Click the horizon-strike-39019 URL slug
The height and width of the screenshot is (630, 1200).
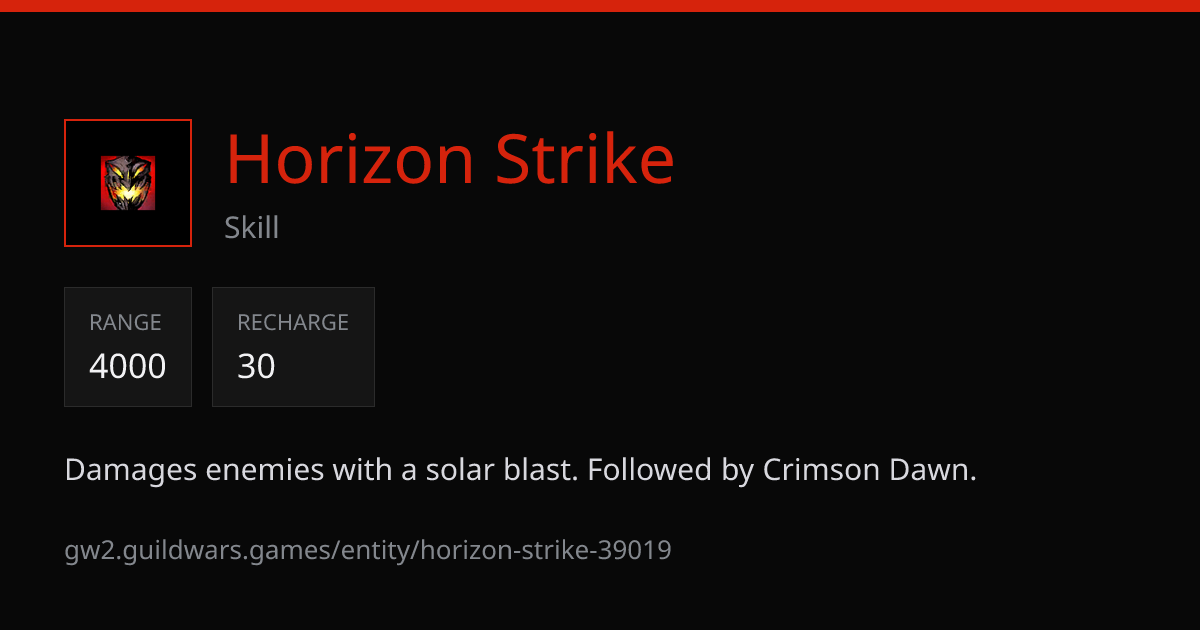(546, 550)
